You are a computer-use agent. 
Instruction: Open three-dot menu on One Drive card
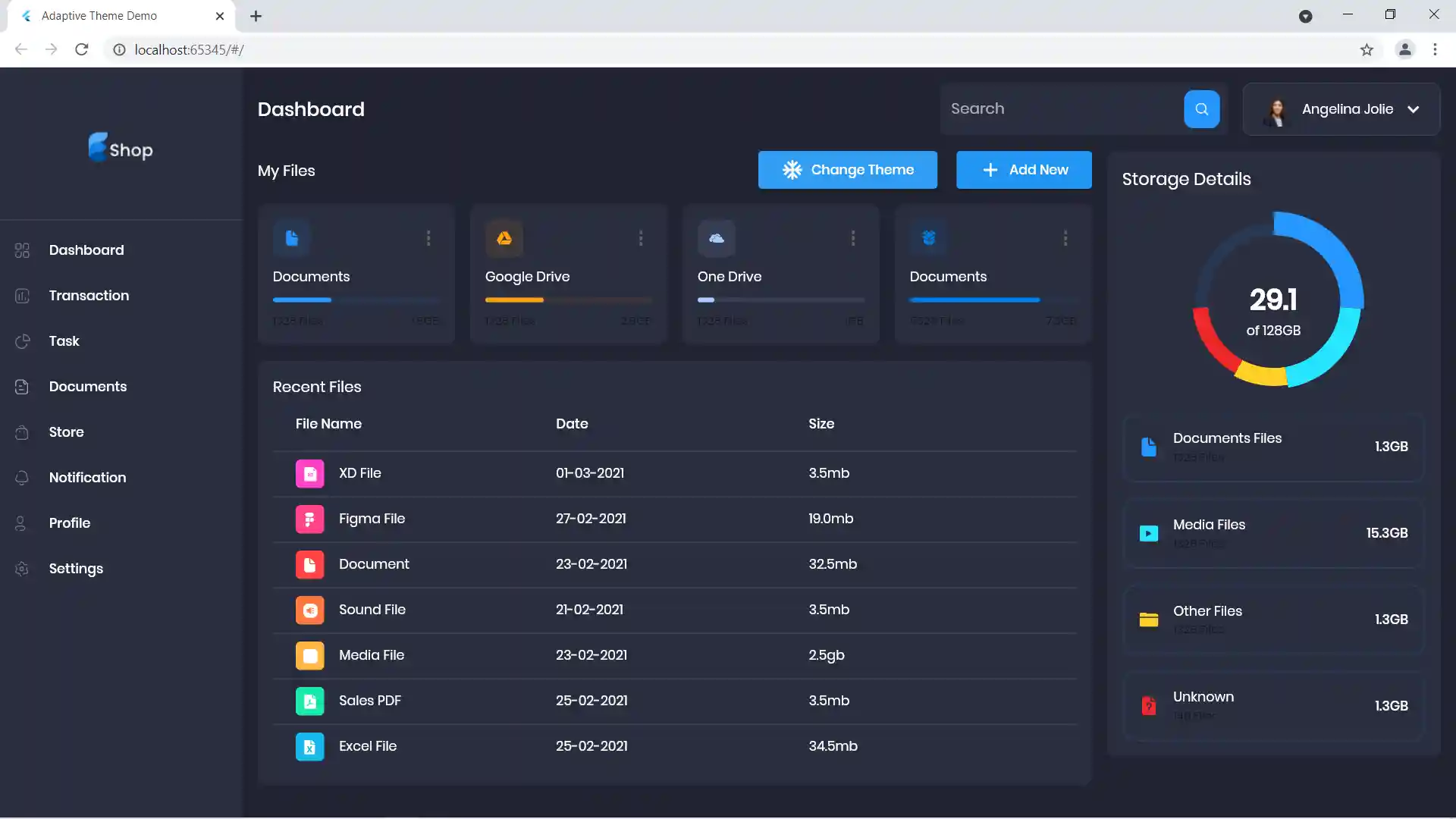click(x=853, y=239)
